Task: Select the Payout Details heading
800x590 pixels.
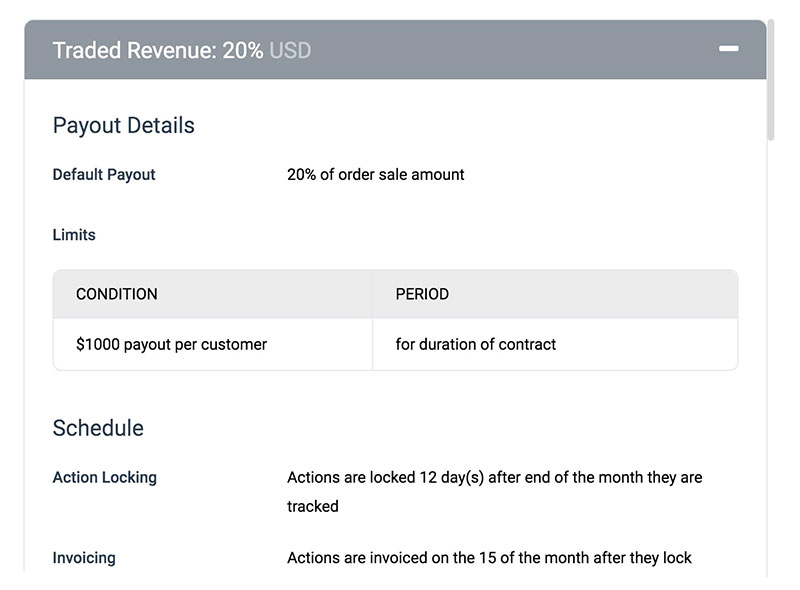Action: (x=123, y=126)
